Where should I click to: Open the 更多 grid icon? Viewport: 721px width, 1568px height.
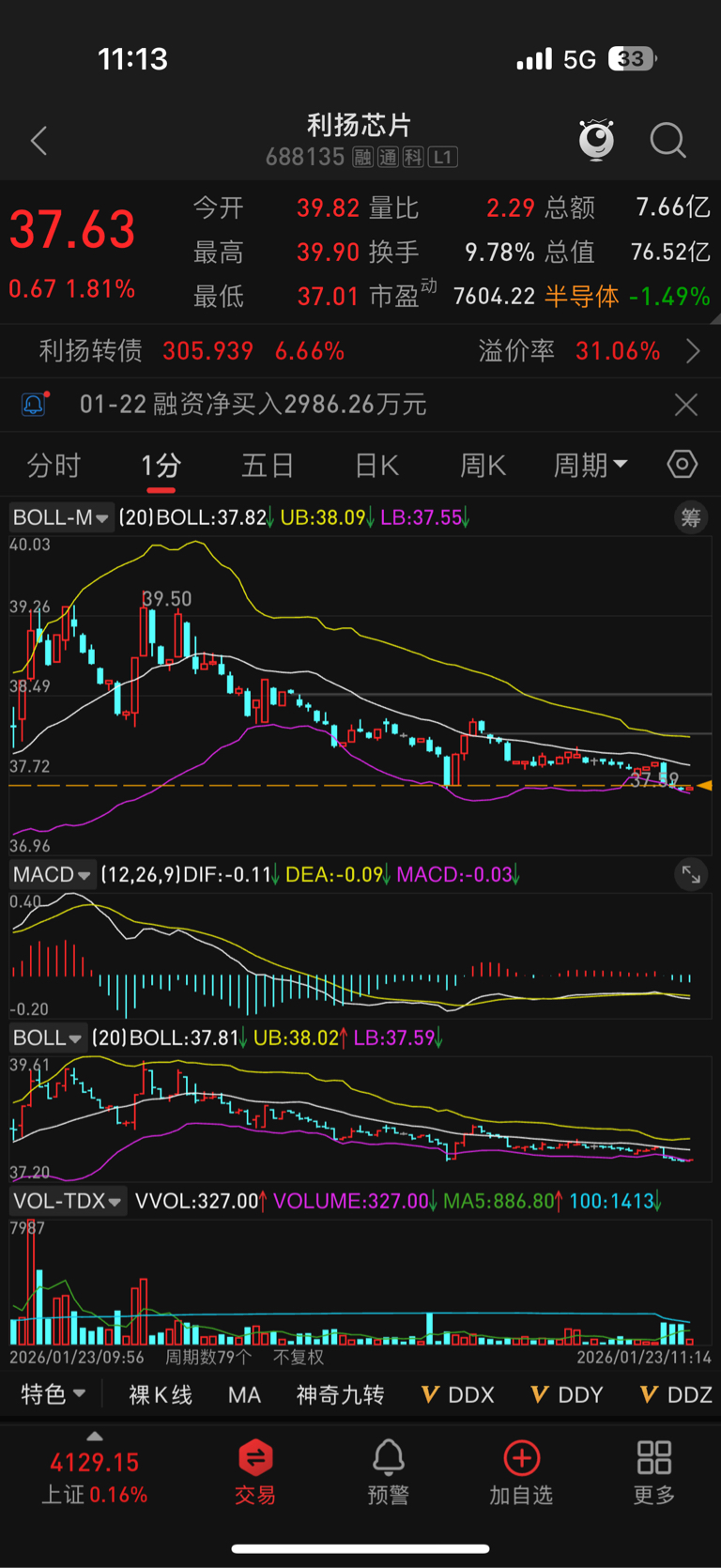654,1457
